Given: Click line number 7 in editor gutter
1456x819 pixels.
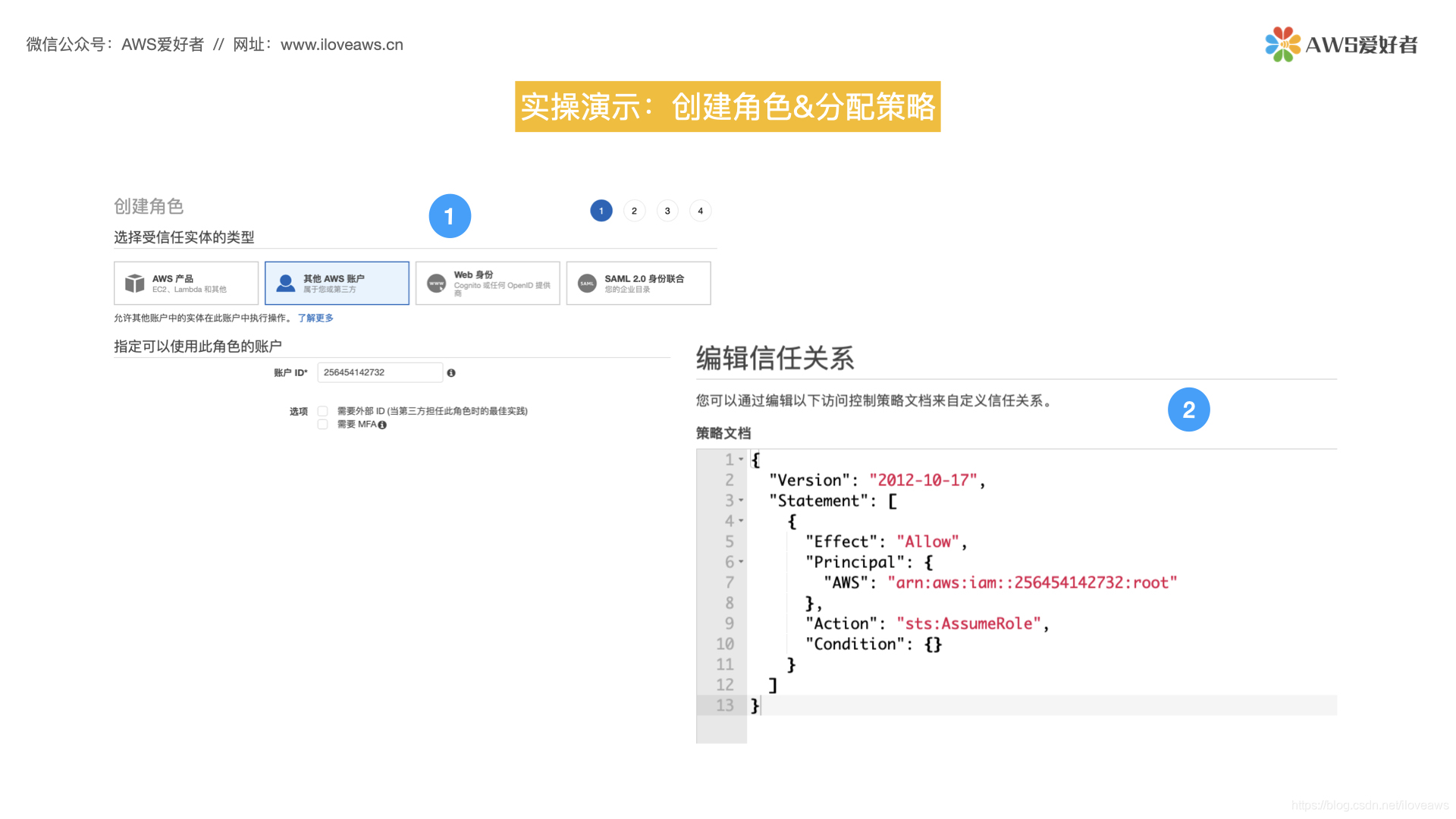Looking at the screenshot, I should tap(730, 582).
